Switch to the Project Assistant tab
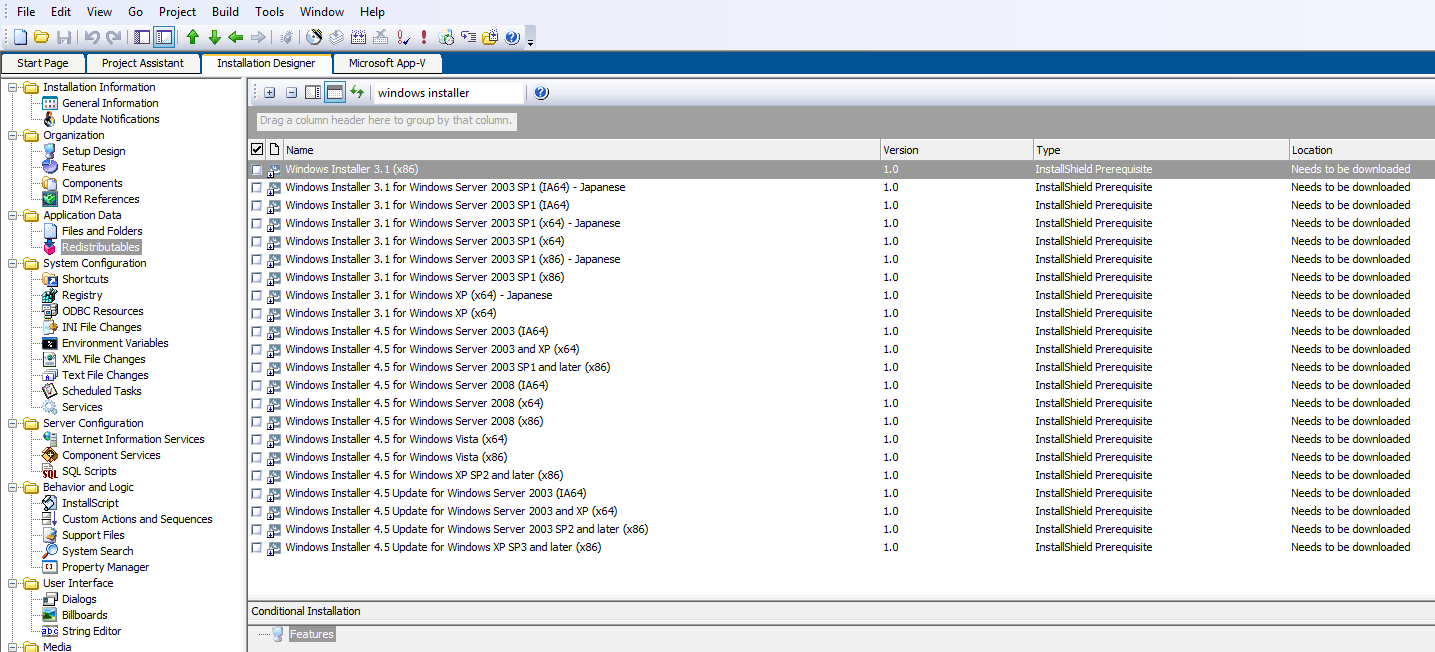 [143, 63]
